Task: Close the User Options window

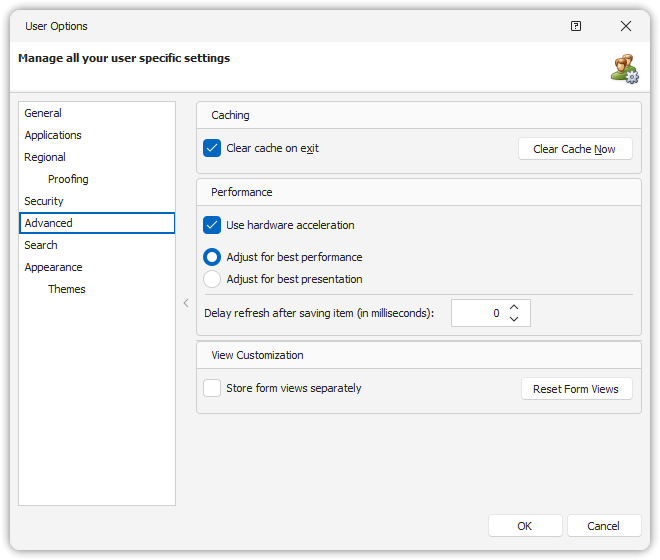Action: [x=626, y=26]
